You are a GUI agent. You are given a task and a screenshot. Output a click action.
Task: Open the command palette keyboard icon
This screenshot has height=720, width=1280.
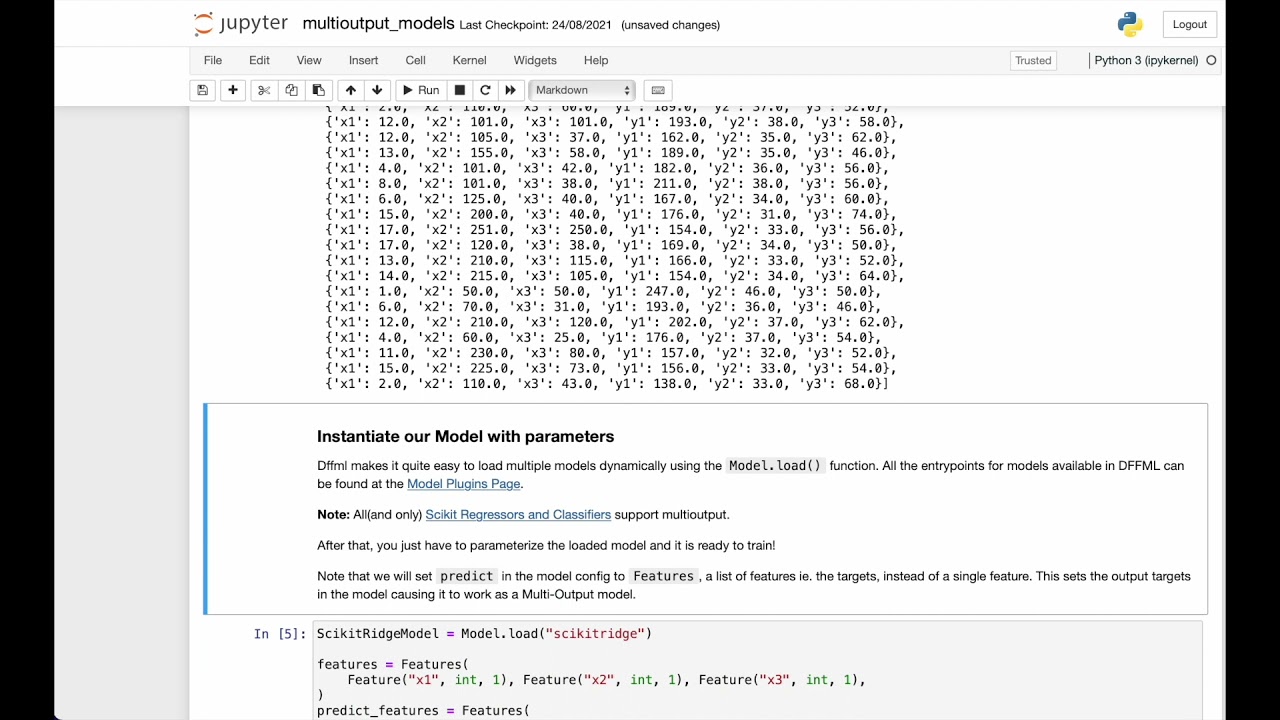(x=657, y=90)
